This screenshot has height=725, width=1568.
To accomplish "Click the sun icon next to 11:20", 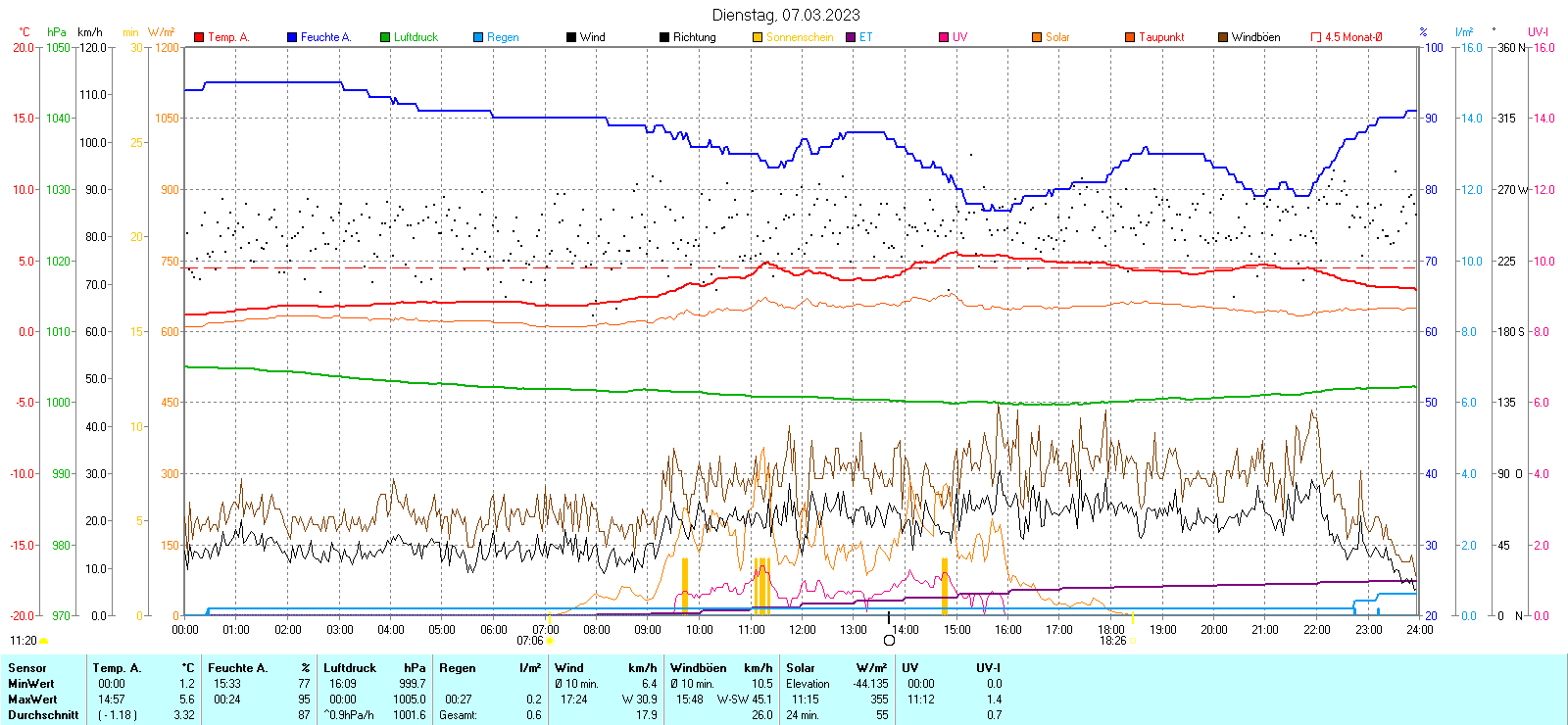I will (44, 641).
